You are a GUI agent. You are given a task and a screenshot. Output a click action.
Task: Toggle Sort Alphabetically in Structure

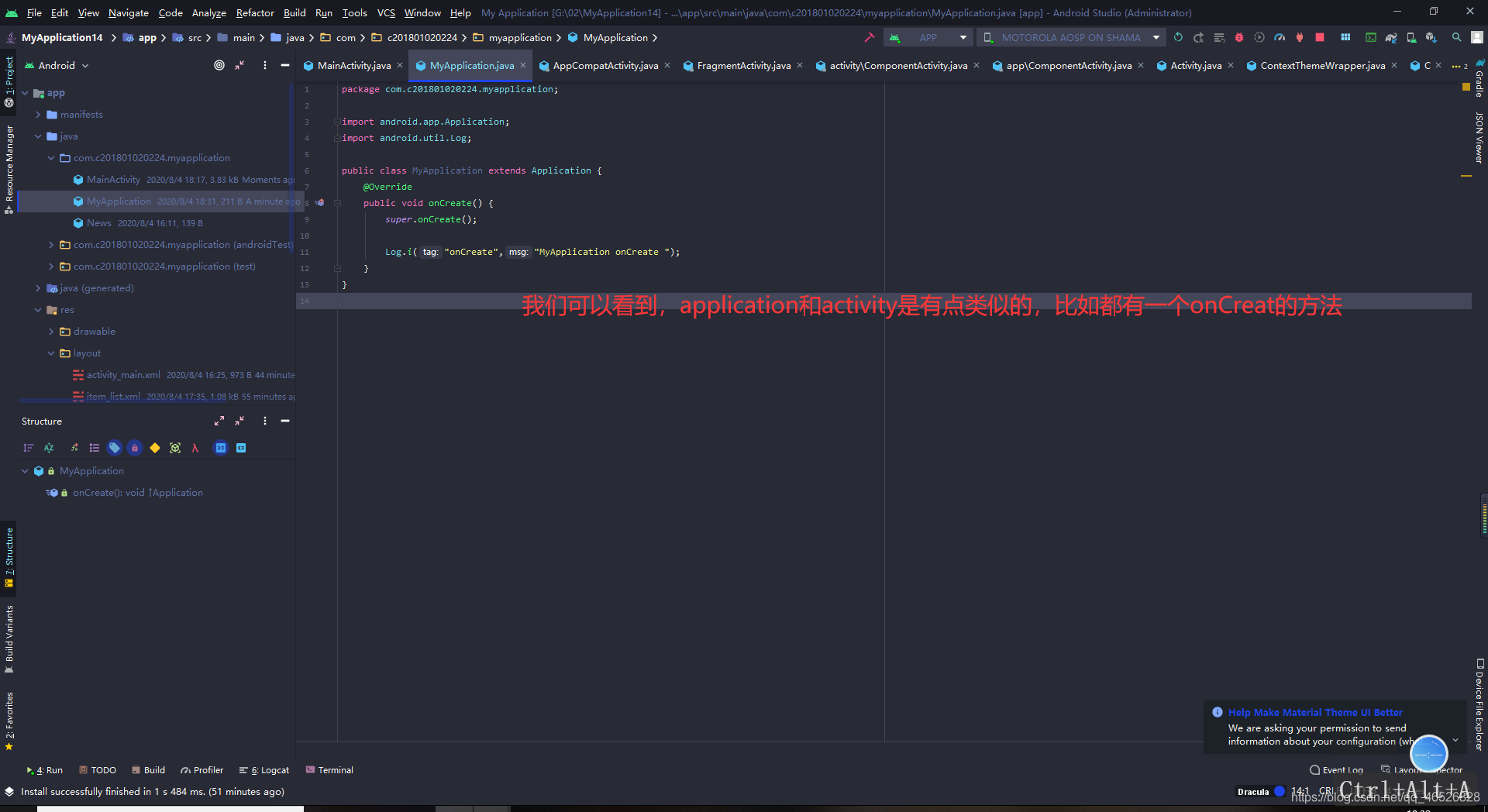tap(49, 448)
